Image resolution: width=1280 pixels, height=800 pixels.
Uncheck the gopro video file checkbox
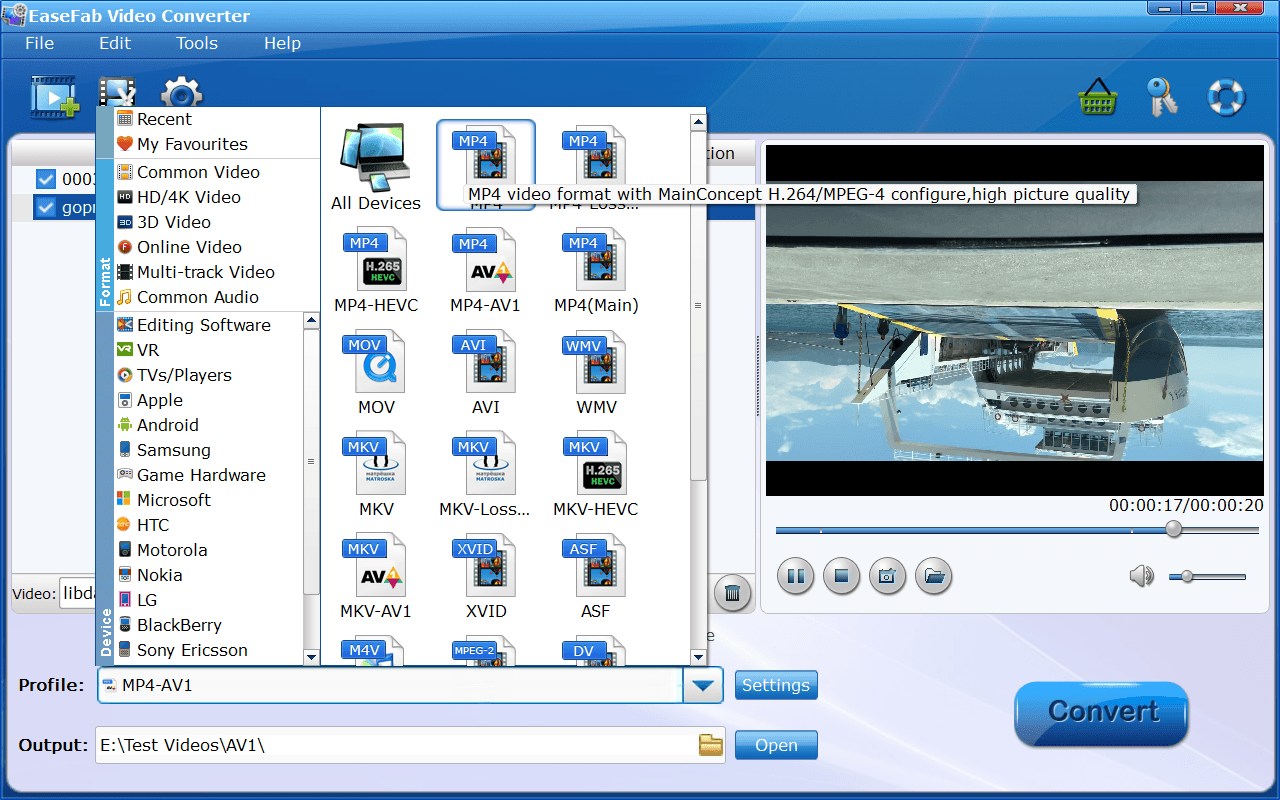click(x=45, y=208)
